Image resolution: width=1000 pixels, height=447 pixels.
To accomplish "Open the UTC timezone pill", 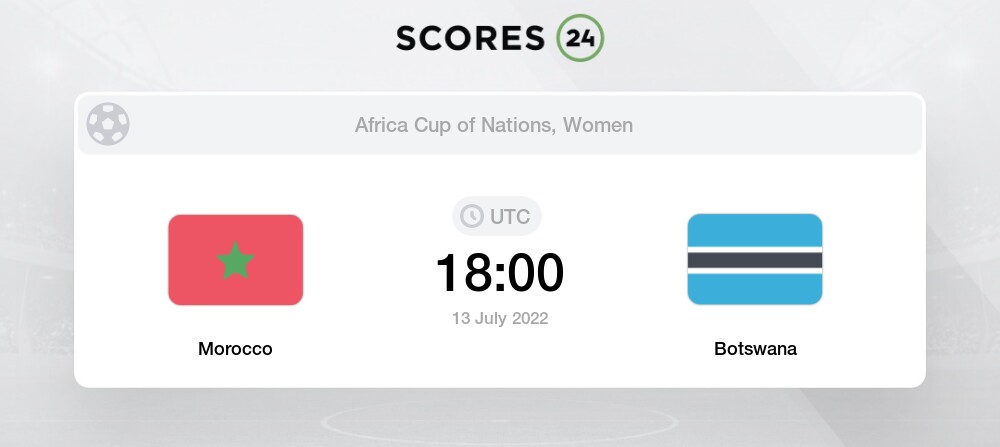I will click(x=497, y=216).
